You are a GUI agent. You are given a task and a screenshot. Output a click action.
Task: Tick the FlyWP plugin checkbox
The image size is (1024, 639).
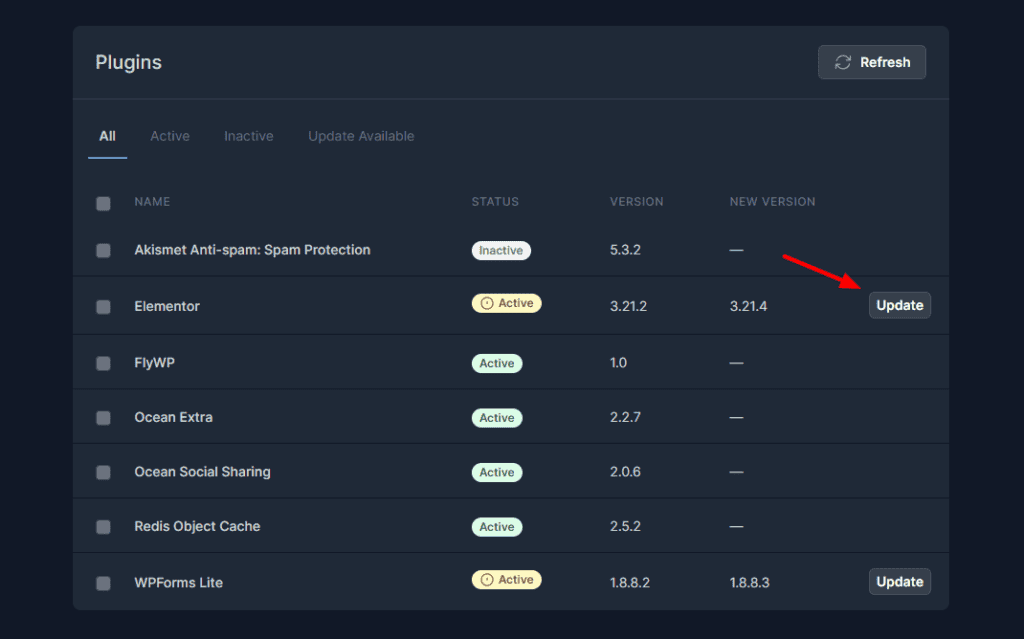pos(103,363)
